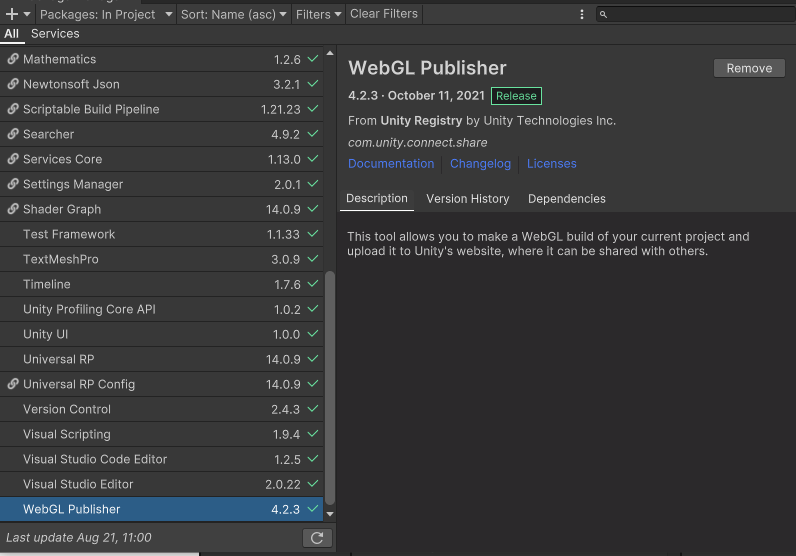
Task: Click the installed checkmark for Unity UI
Action: tap(313, 334)
